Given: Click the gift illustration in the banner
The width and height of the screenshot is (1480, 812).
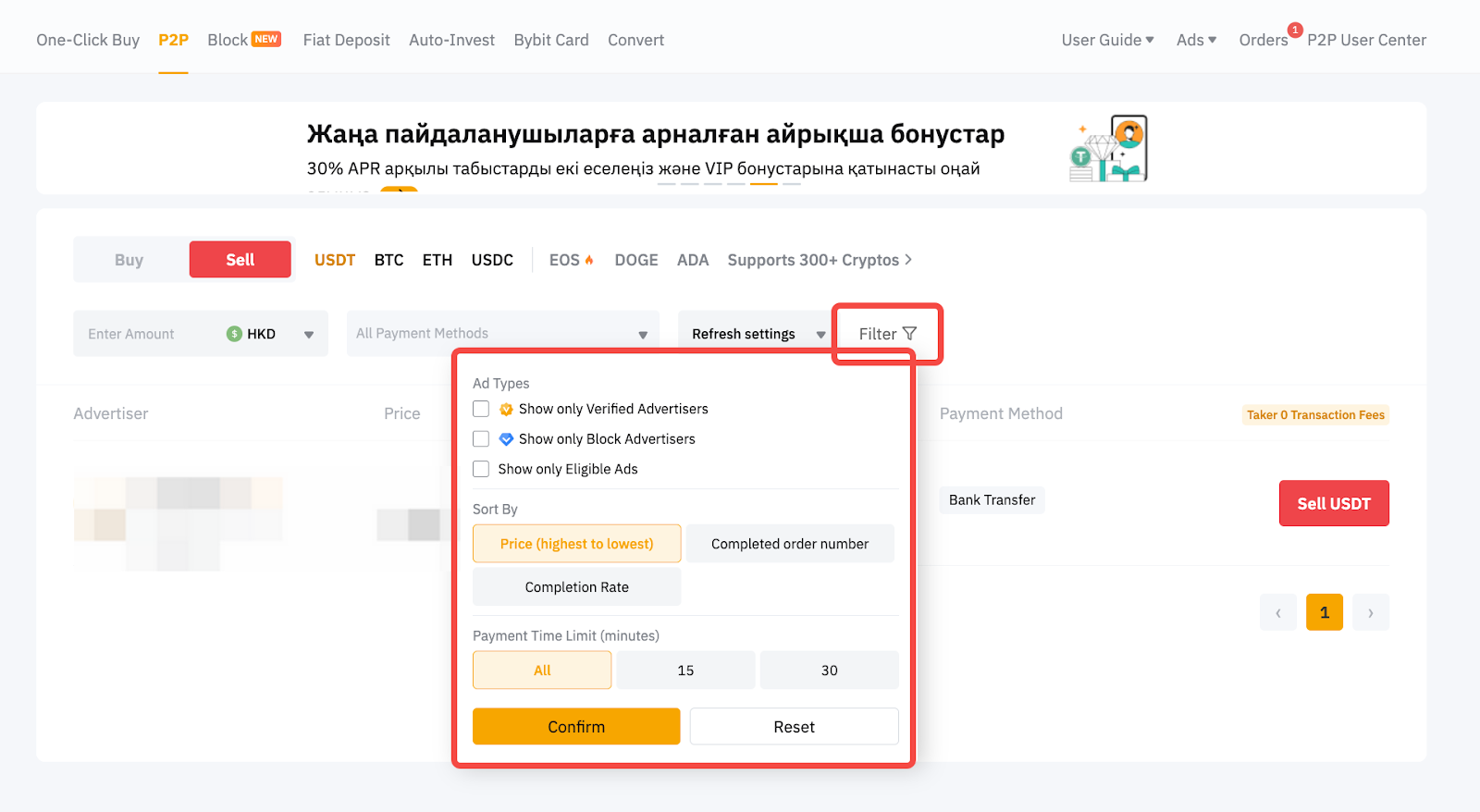Looking at the screenshot, I should pyautogui.click(x=1108, y=149).
